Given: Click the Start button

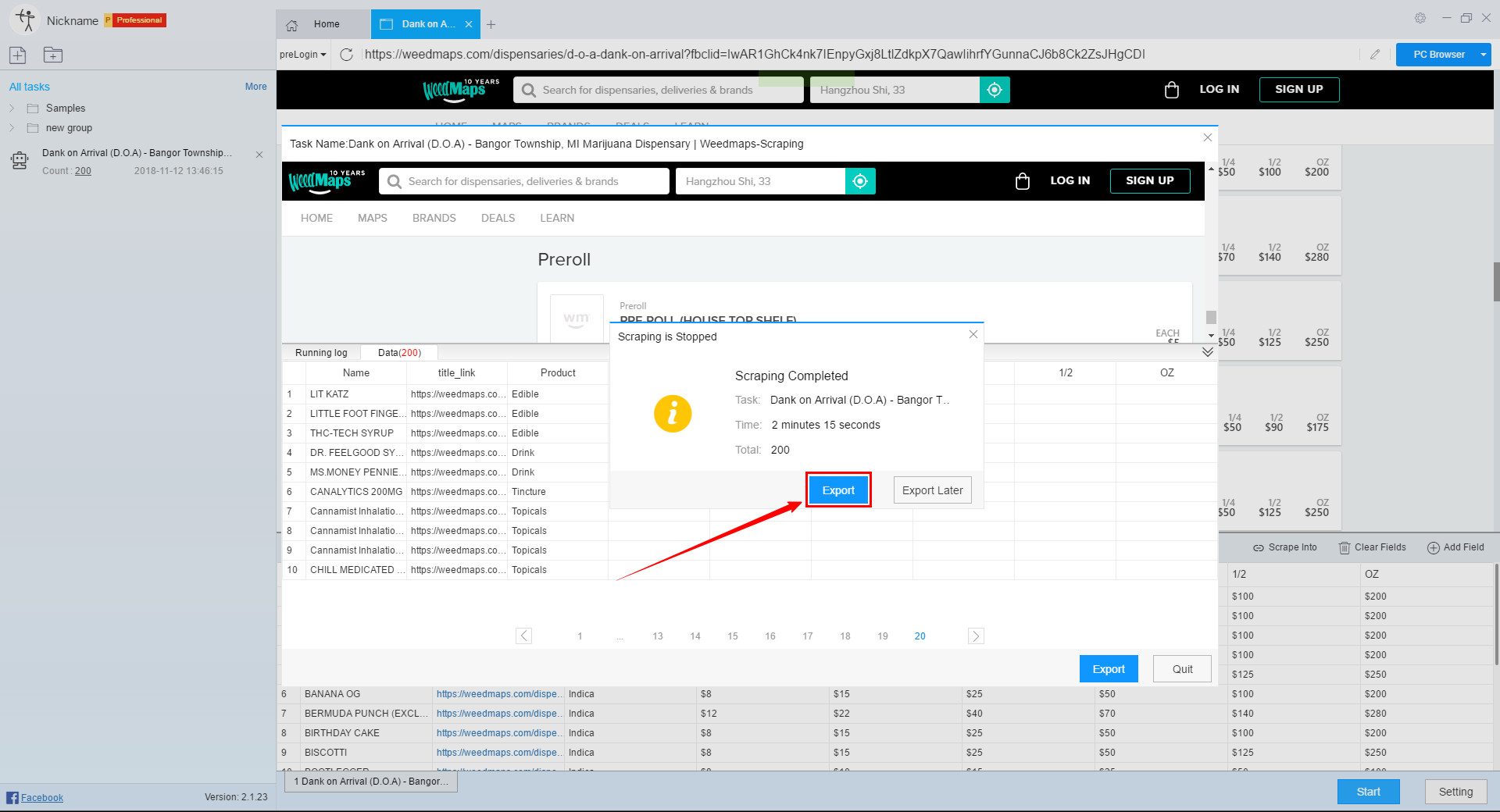Looking at the screenshot, I should tap(1368, 792).
